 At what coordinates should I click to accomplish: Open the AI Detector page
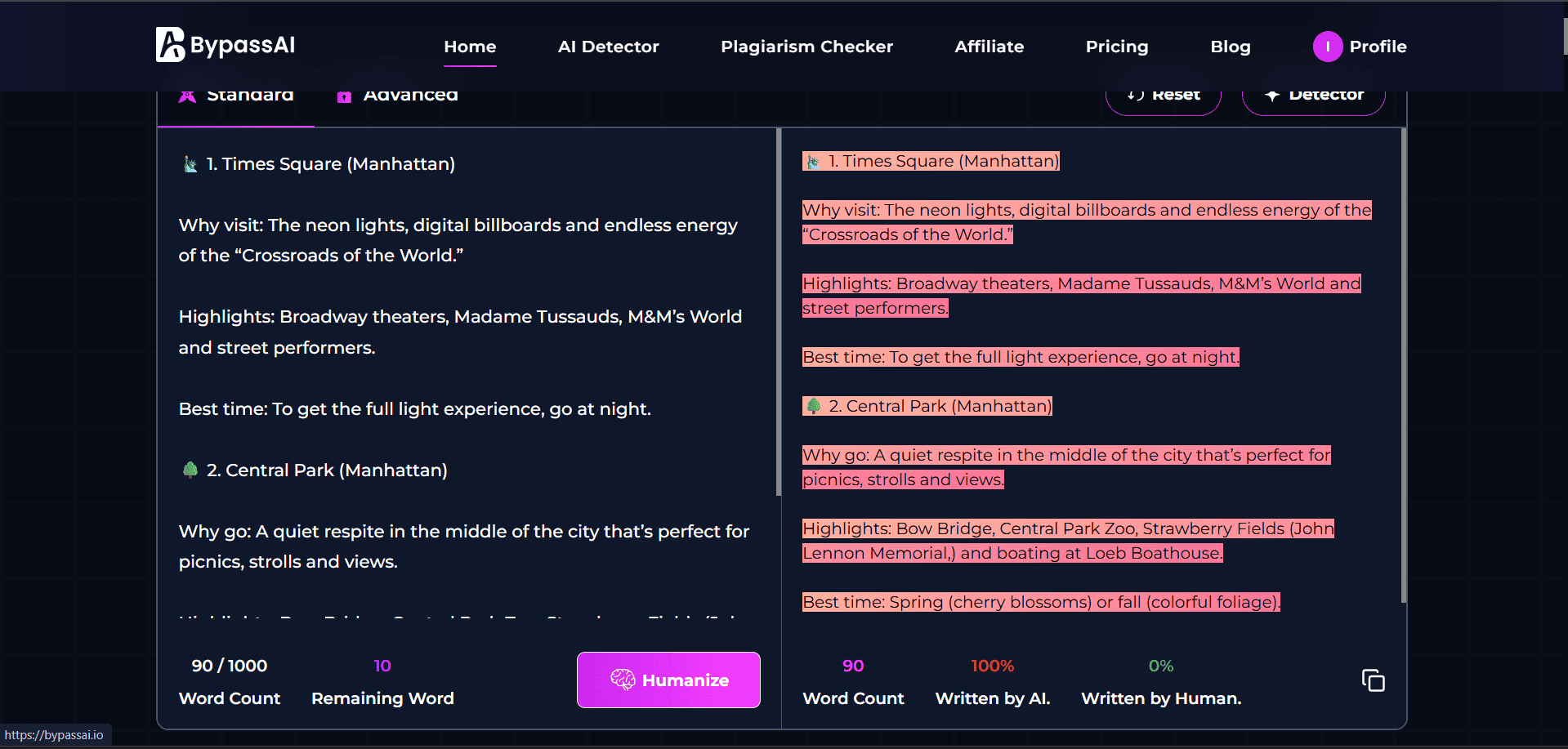click(x=608, y=47)
